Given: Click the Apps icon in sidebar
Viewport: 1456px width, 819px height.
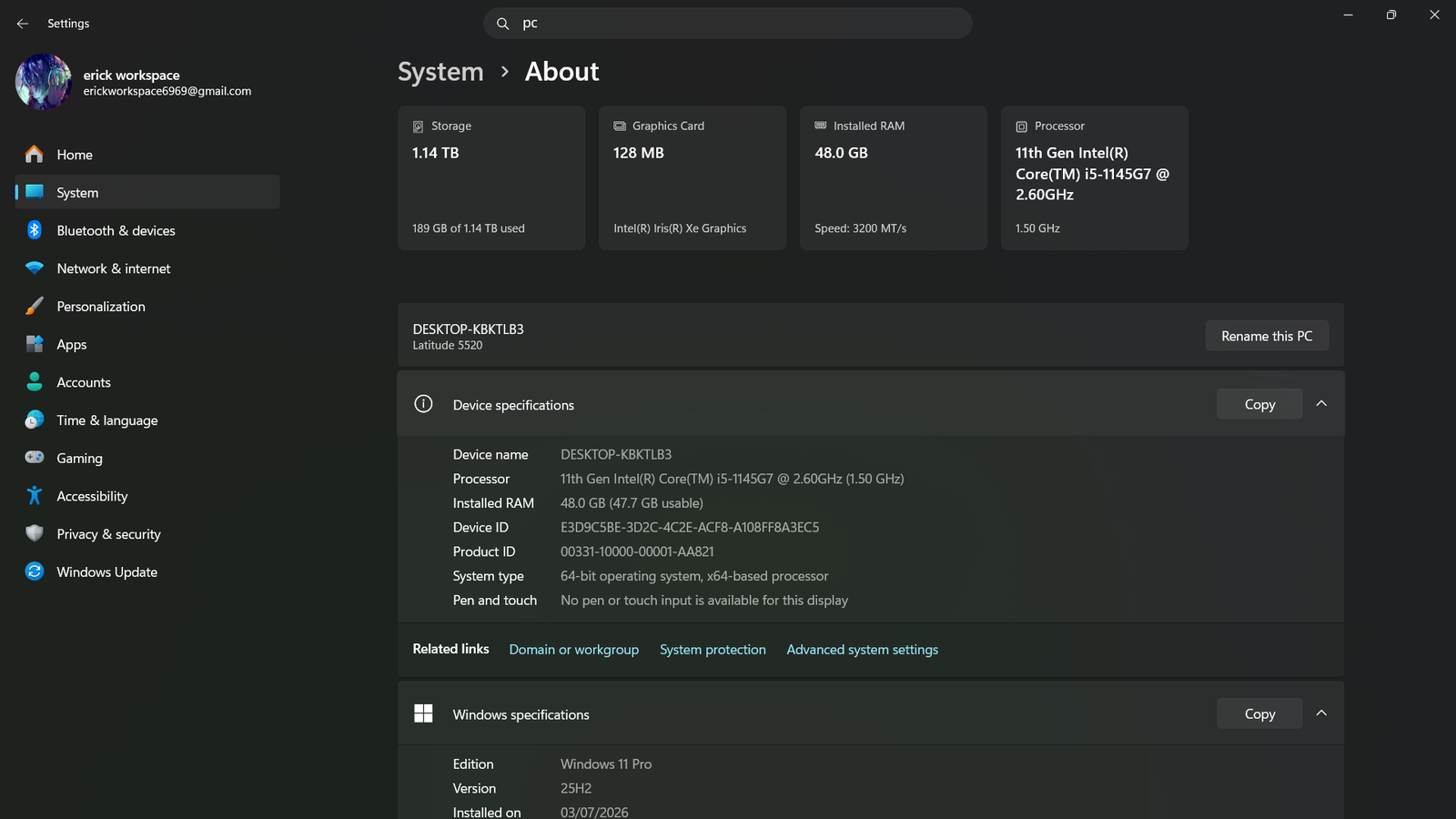Looking at the screenshot, I should 35,344.
